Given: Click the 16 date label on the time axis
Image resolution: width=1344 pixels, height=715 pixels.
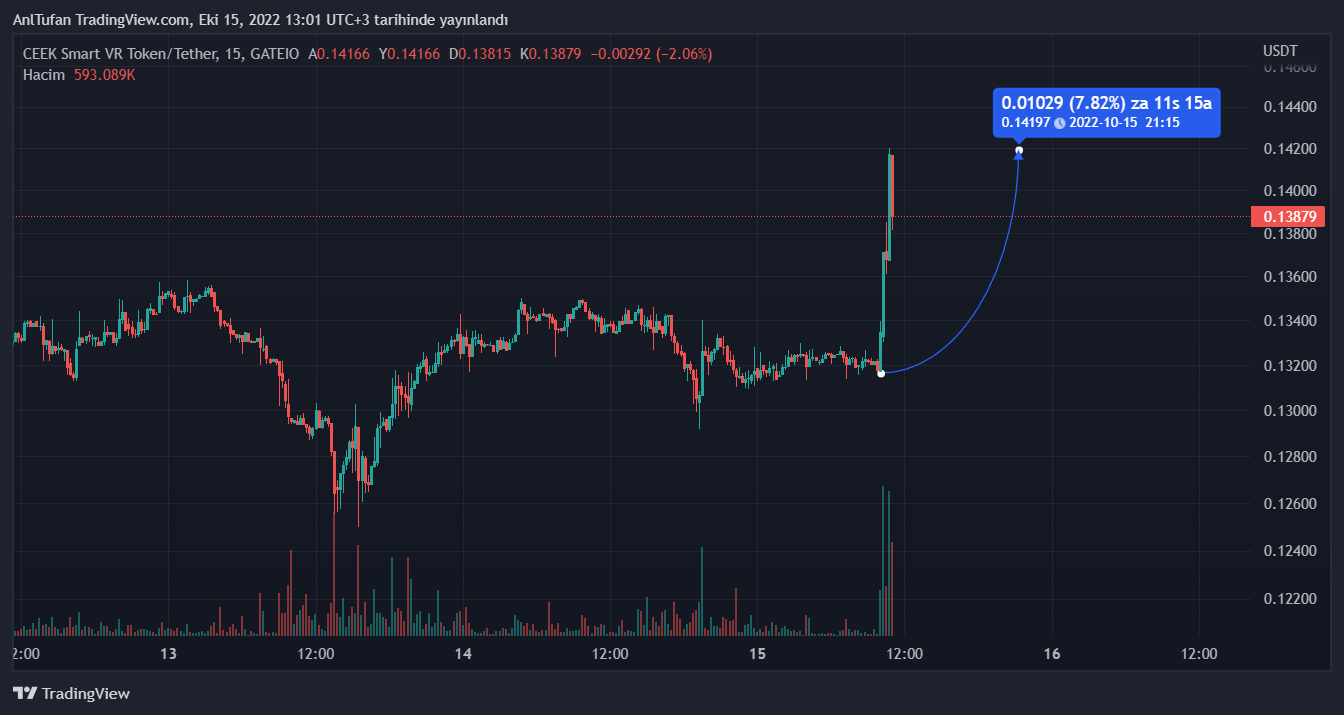Looking at the screenshot, I should pos(1051,654).
